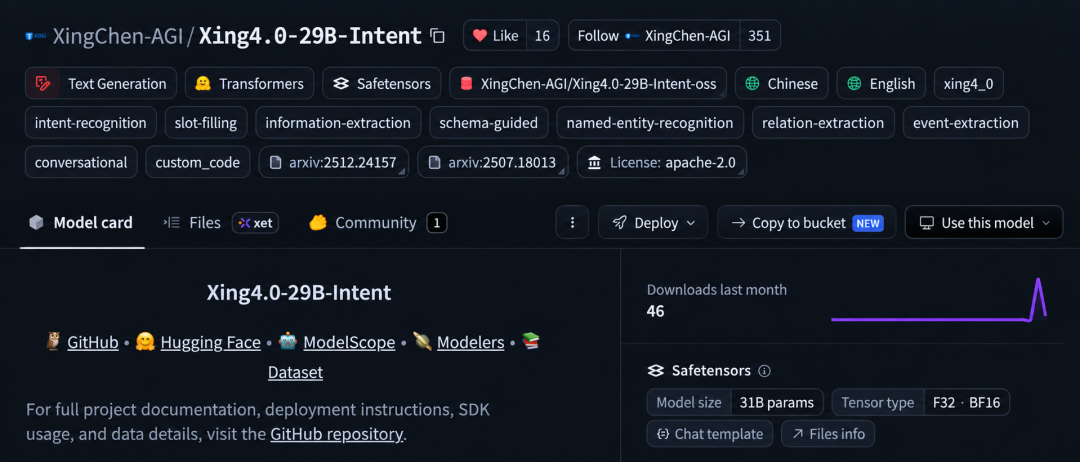1080x462 pixels.
Task: Switch to the Model card tab
Action: [81, 223]
